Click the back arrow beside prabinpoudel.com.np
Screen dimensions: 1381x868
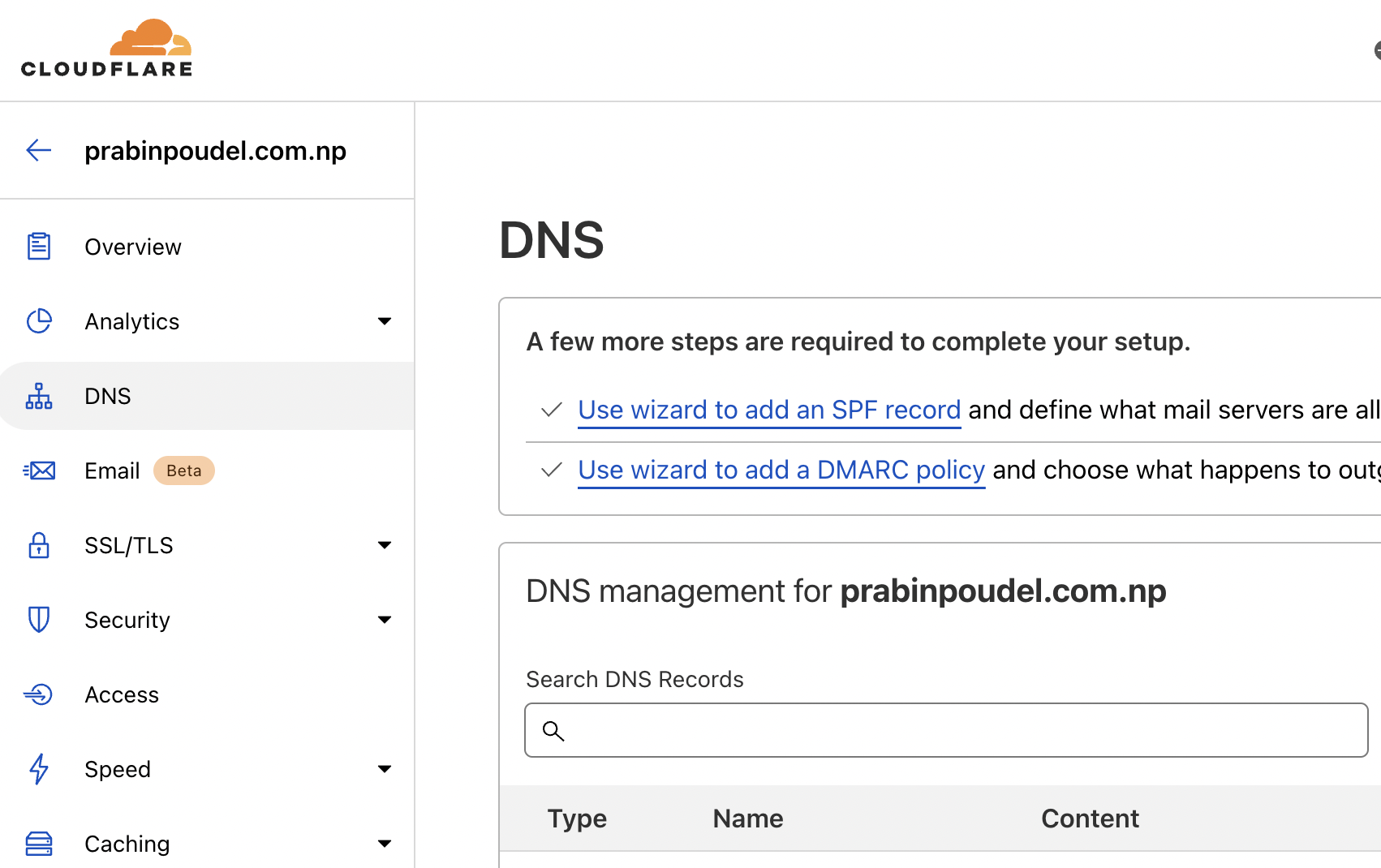pyautogui.click(x=38, y=150)
